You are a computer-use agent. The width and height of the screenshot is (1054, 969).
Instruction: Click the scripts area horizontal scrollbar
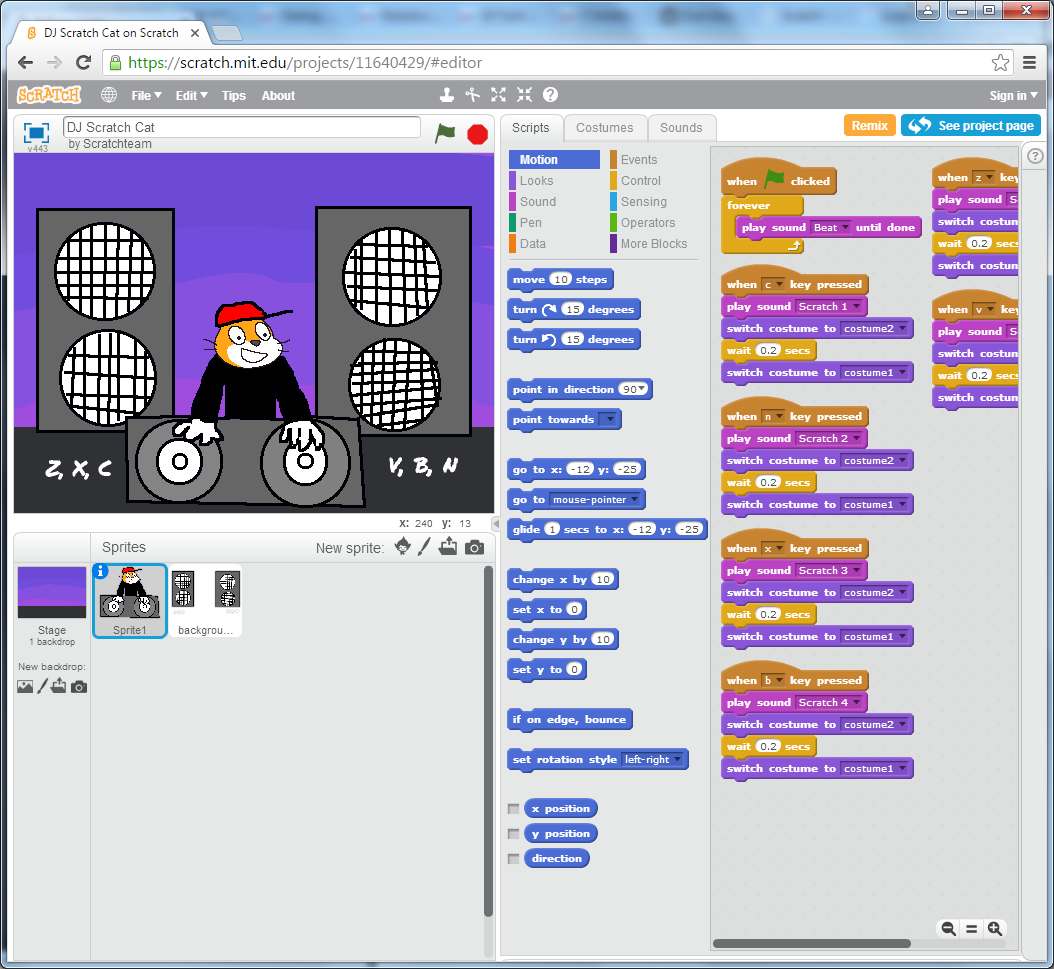pyautogui.click(x=811, y=943)
